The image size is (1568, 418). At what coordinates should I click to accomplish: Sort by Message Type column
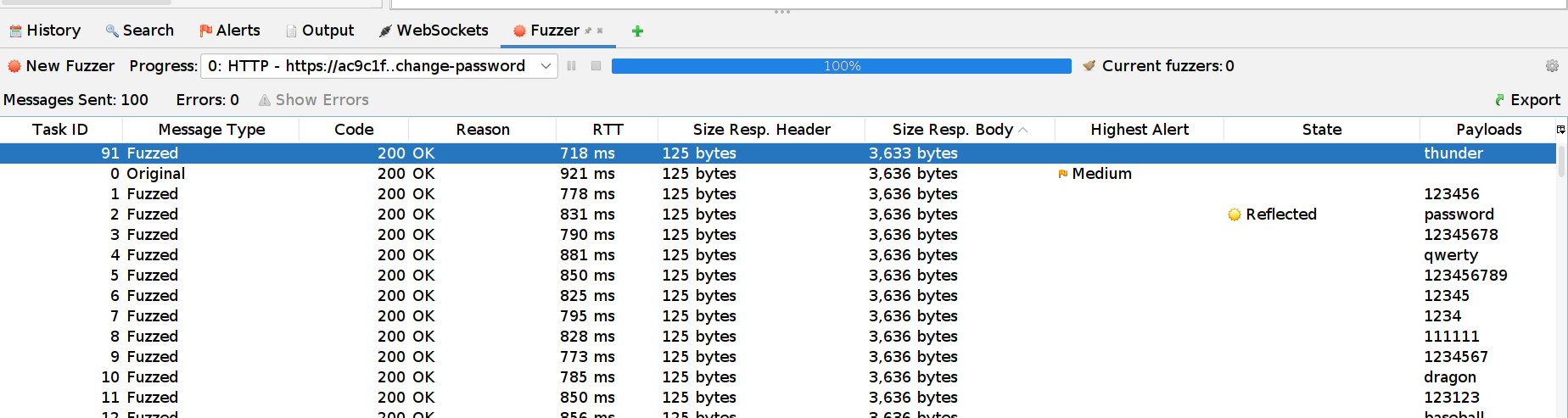pyautogui.click(x=211, y=130)
